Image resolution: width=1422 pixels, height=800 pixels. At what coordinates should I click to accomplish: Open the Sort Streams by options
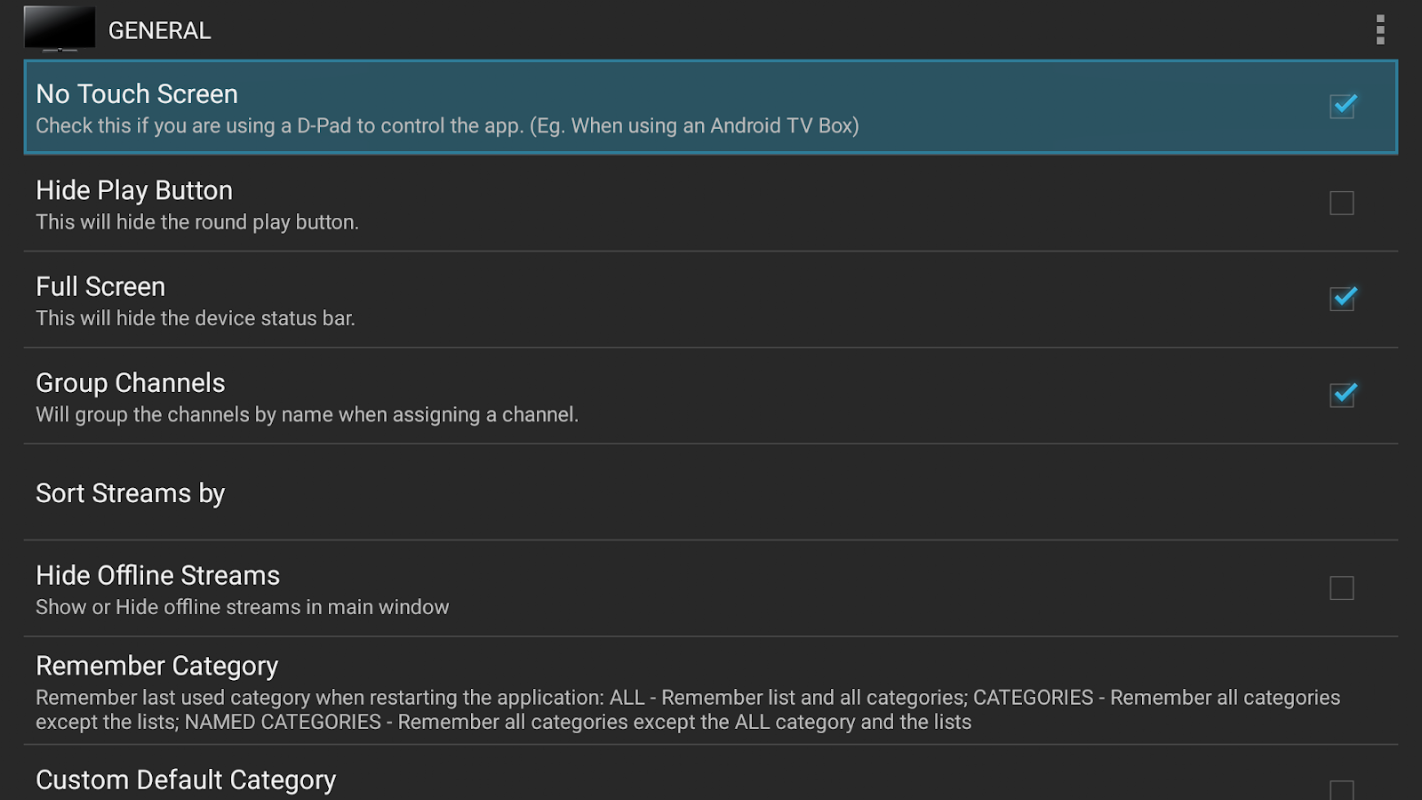tap(130, 493)
